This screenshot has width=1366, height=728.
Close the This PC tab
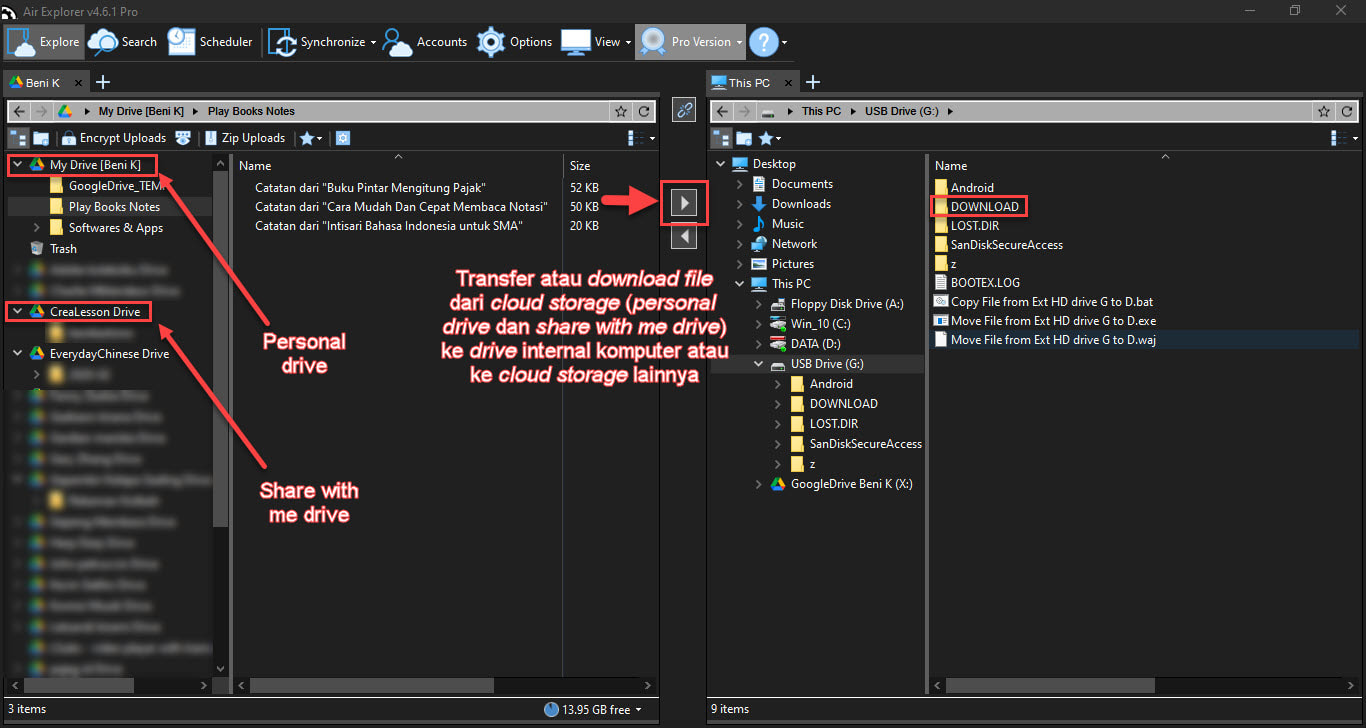point(788,83)
